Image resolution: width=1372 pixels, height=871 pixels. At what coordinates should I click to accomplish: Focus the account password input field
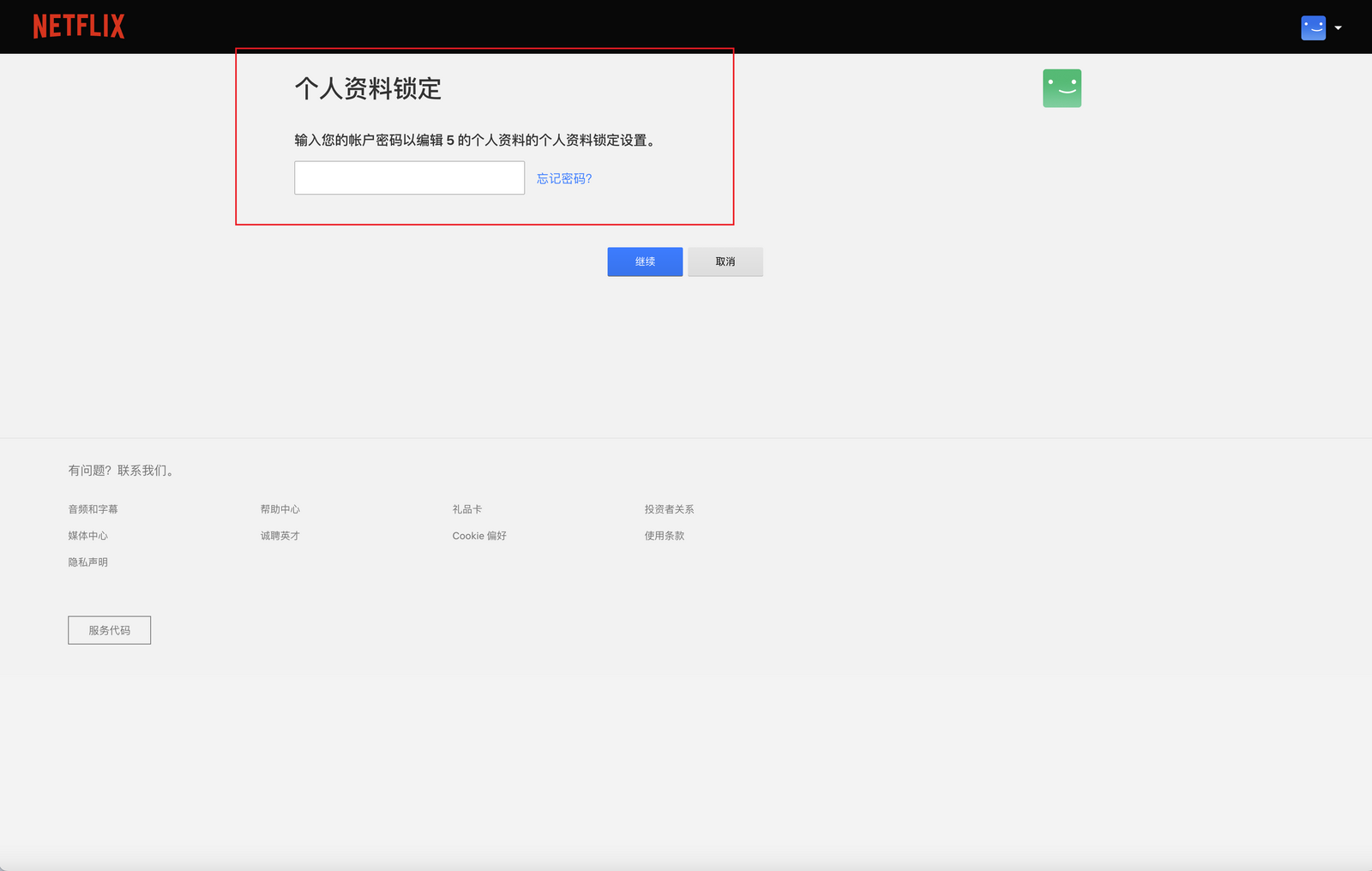pyautogui.click(x=409, y=177)
